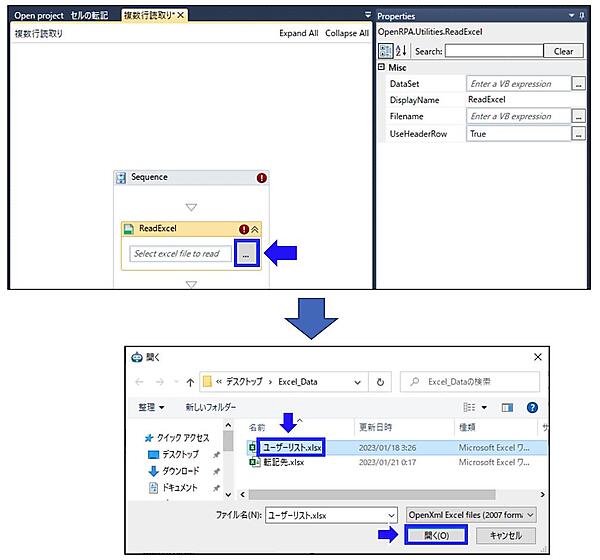Open the view options dropdown arrow

[484, 407]
